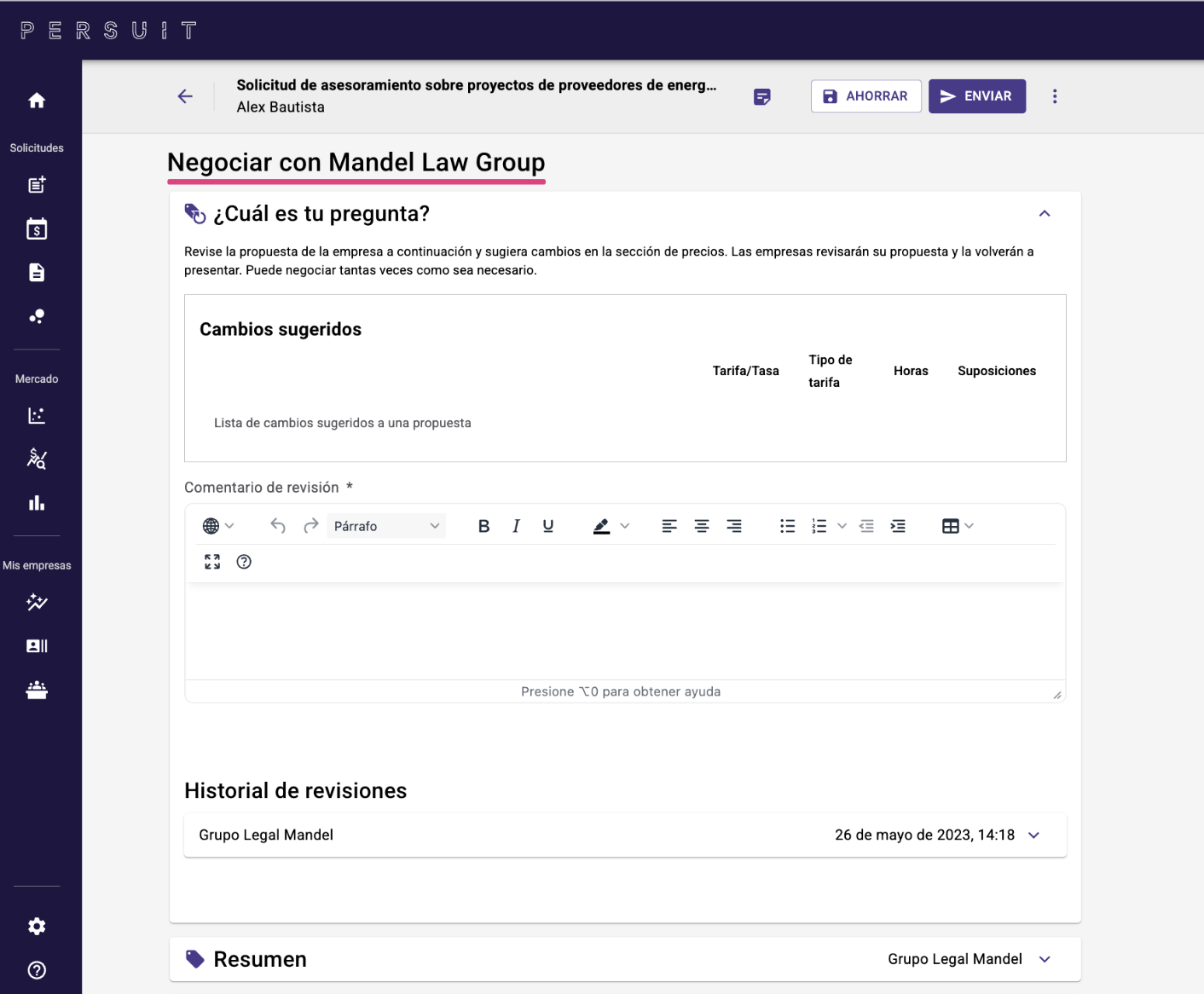Apply highlight color marker

(x=601, y=526)
